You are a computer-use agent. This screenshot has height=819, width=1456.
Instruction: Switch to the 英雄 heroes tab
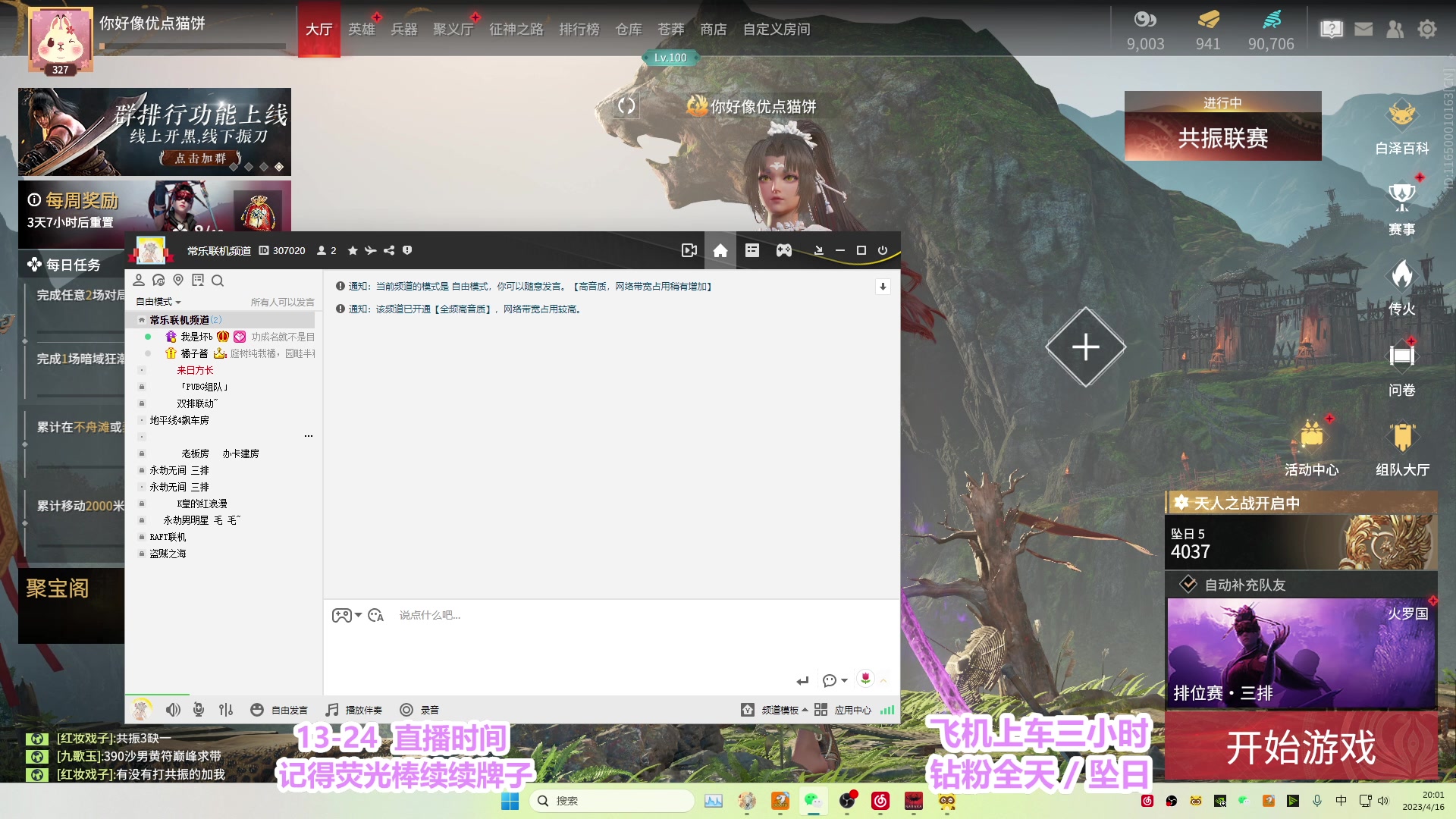click(362, 29)
